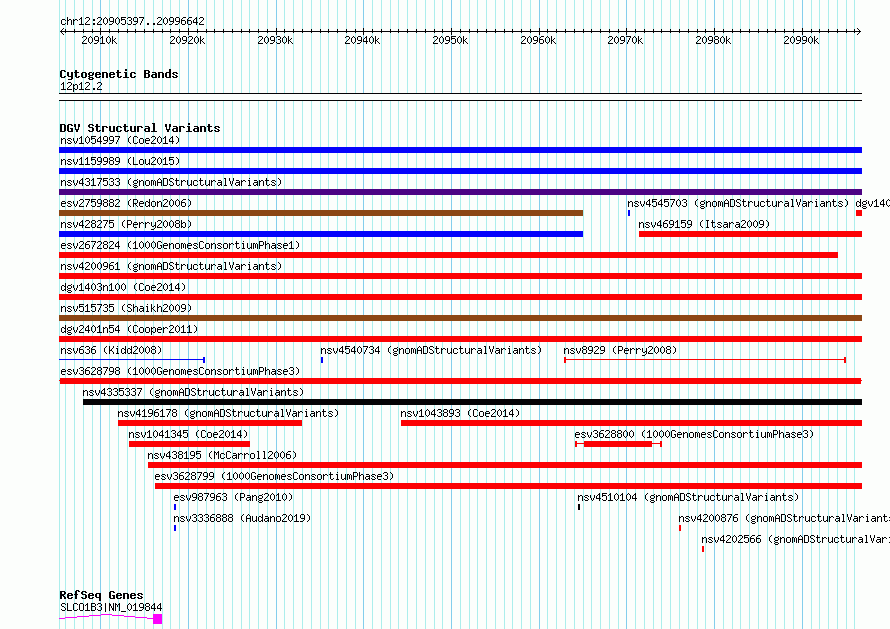890x629 pixels.
Task: Click the nsv3336888 (Audano2019) label
Action: (x=242, y=518)
